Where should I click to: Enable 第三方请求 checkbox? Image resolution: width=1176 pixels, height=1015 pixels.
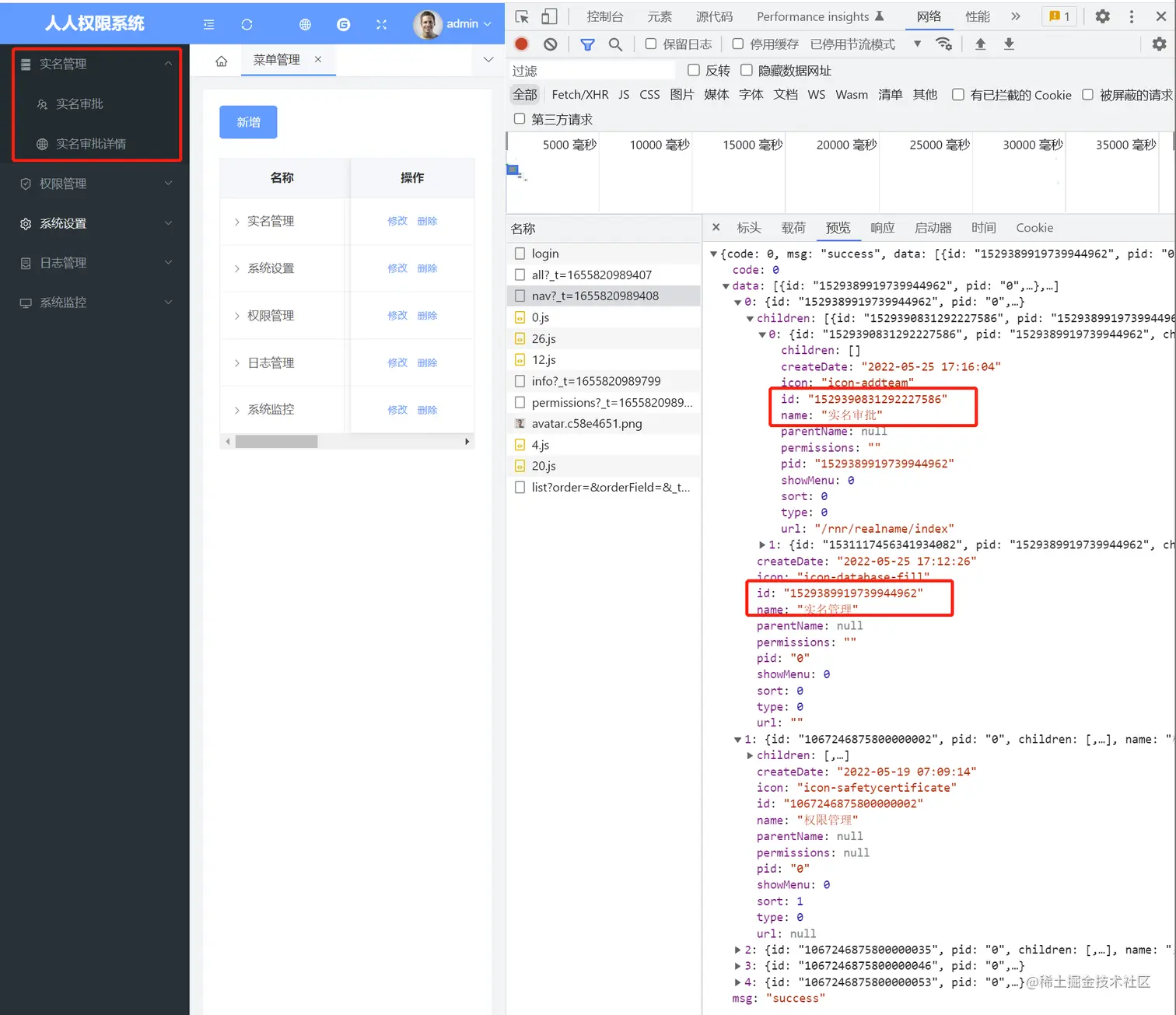point(520,119)
